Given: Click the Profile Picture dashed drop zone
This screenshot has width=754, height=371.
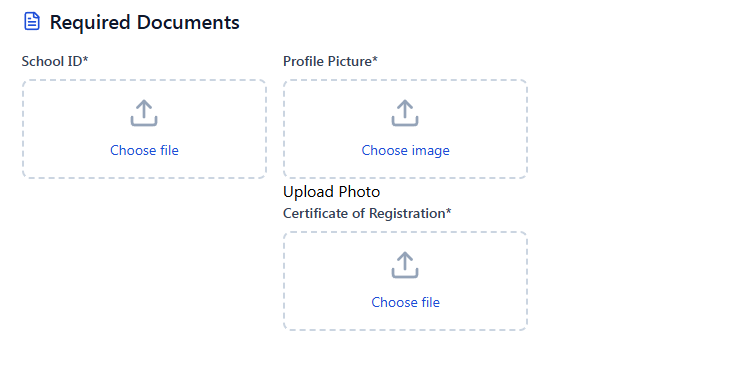Looking at the screenshot, I should click(405, 129).
